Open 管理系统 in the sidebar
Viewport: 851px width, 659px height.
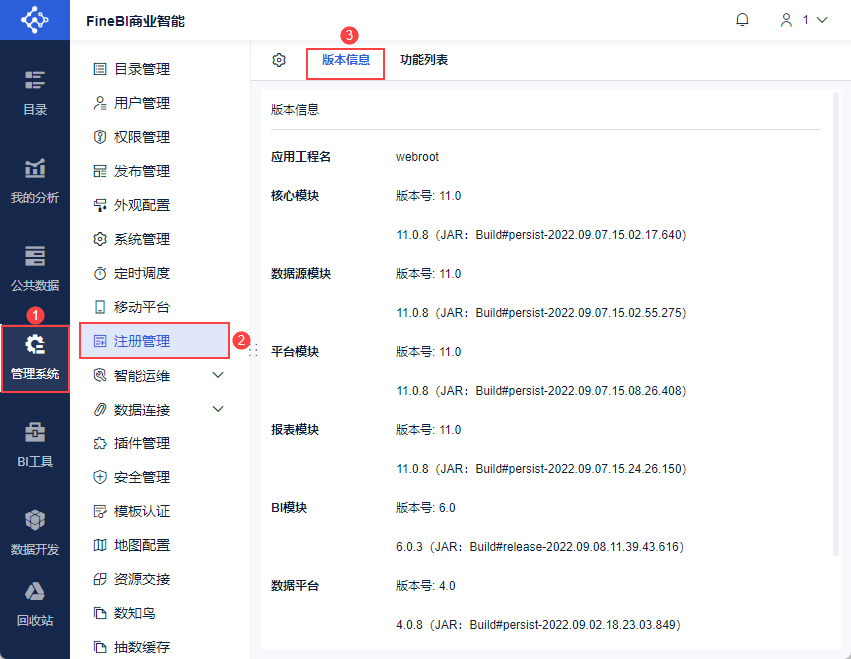click(x=35, y=358)
